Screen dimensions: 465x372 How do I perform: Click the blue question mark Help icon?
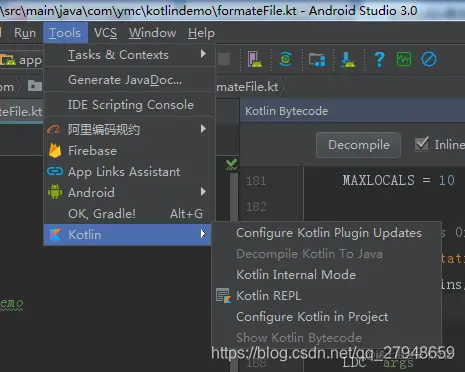[x=379, y=60]
